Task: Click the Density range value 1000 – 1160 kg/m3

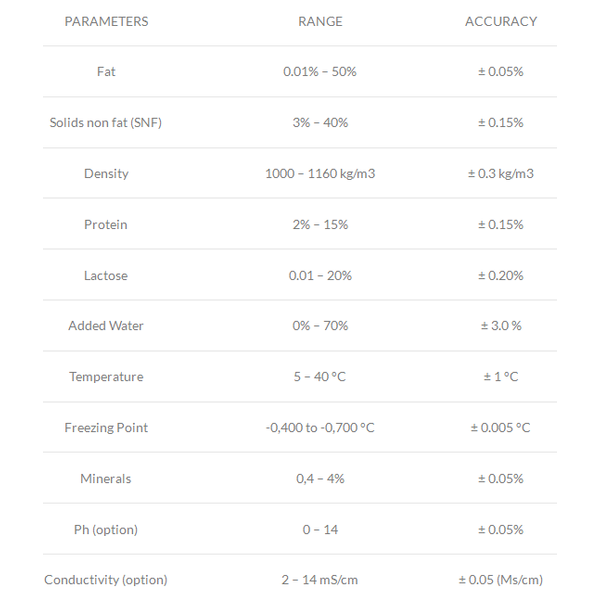Action: point(320,173)
